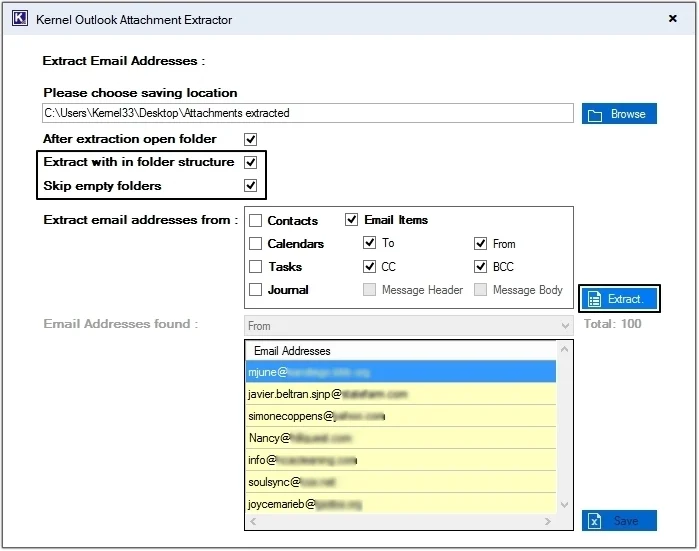Select the info@ email row
Viewport: 699px width, 551px height.
401,461
